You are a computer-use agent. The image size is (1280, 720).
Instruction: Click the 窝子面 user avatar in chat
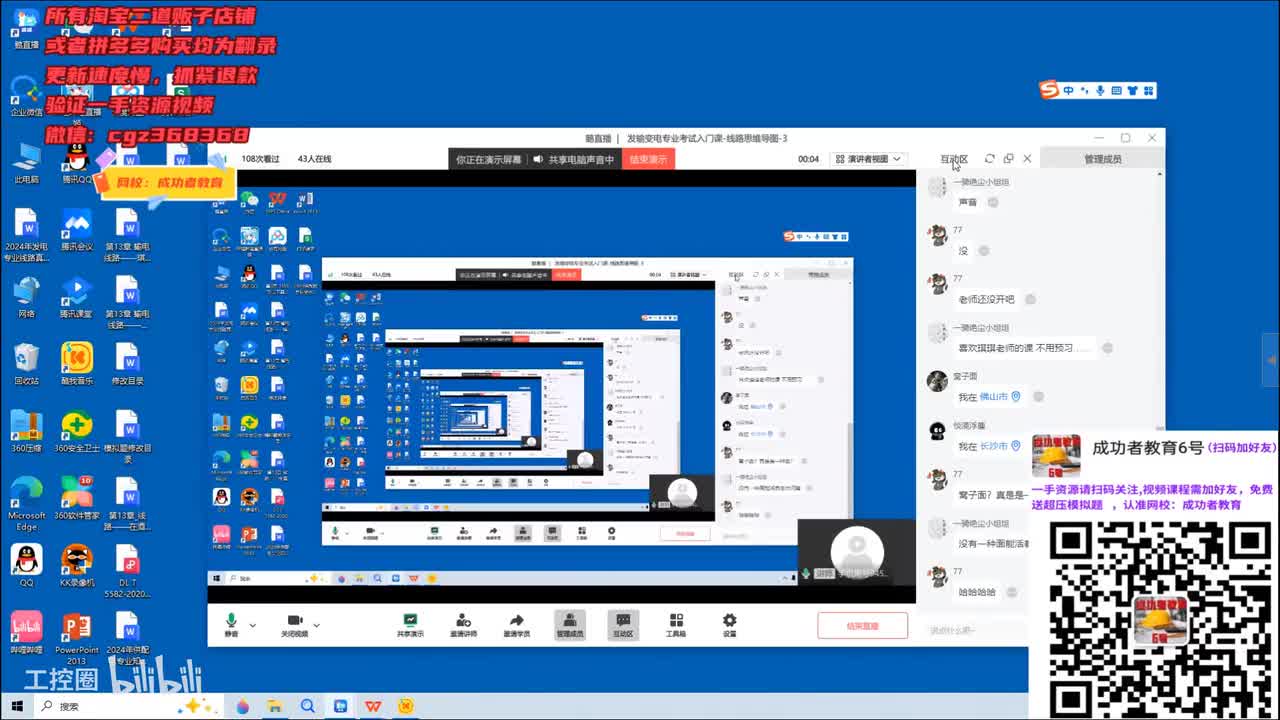pyautogui.click(x=937, y=381)
